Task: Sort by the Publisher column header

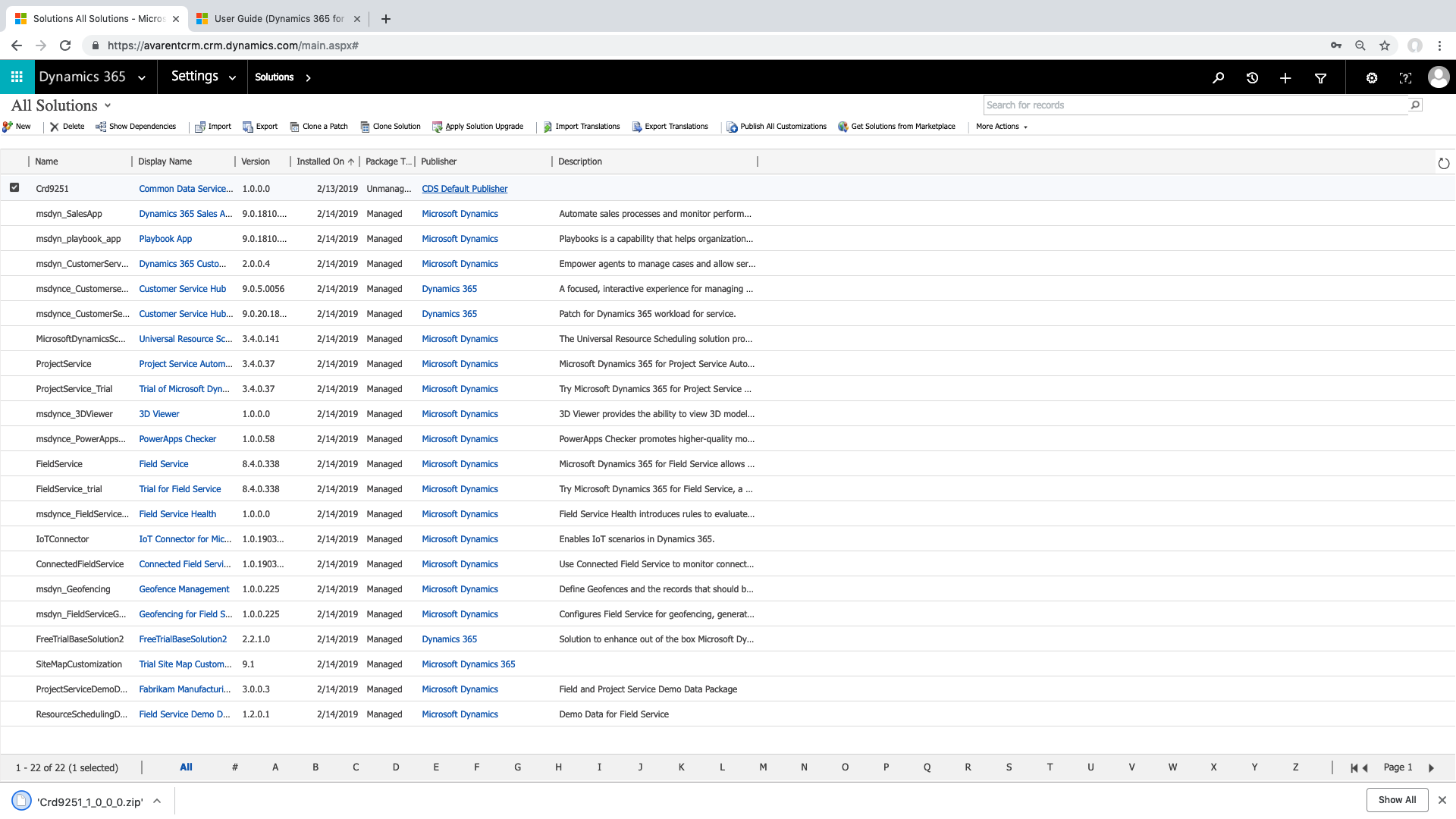Action: [x=438, y=162]
